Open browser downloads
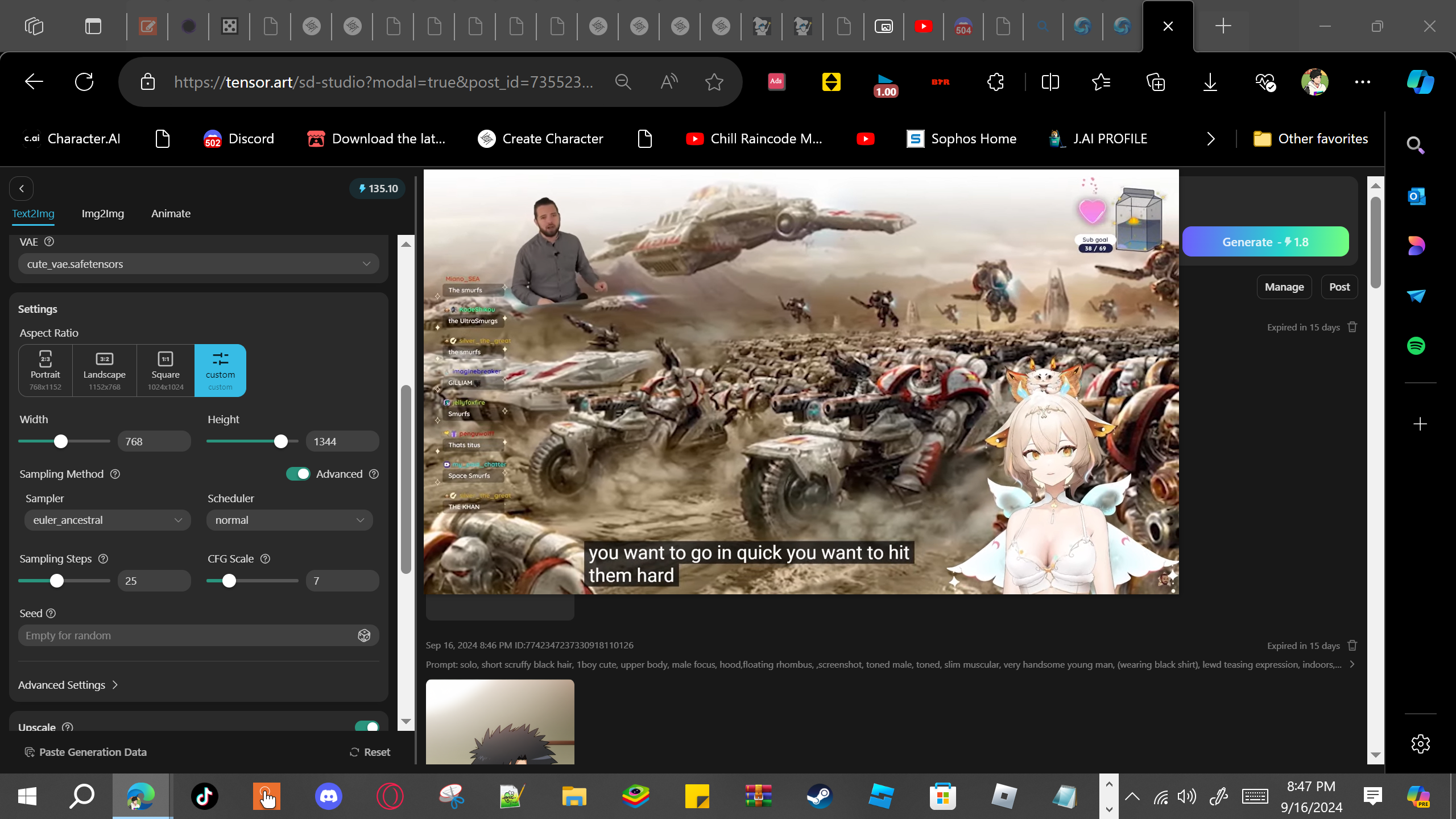 click(1210, 82)
